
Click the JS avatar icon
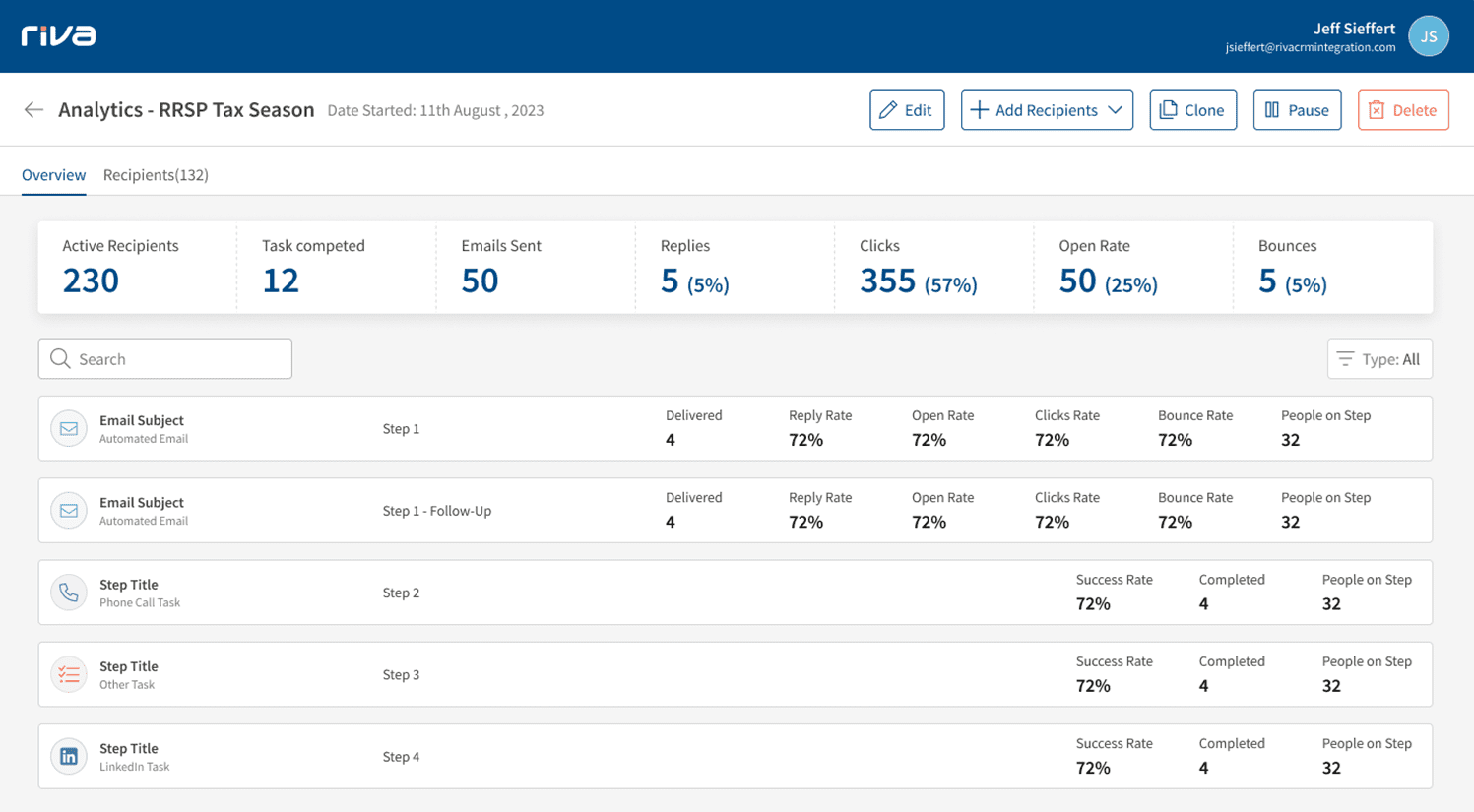coord(1428,35)
